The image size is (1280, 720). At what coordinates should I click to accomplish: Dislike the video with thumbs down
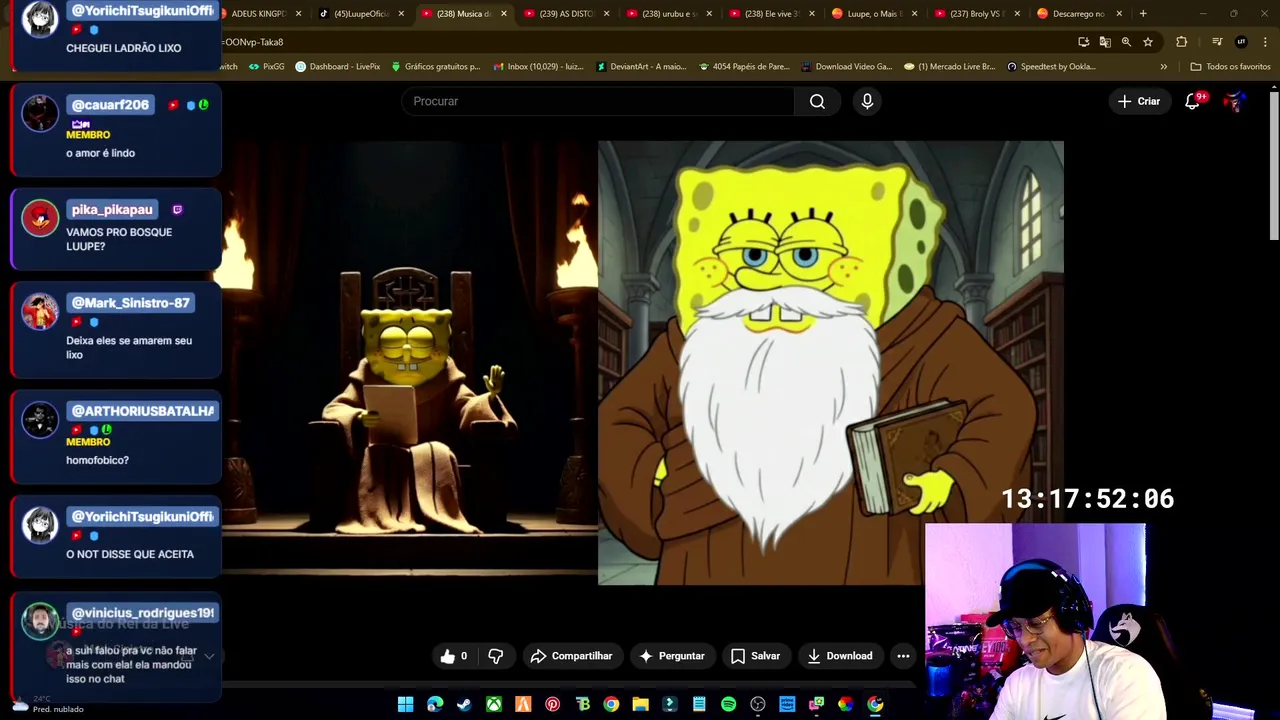pos(496,656)
